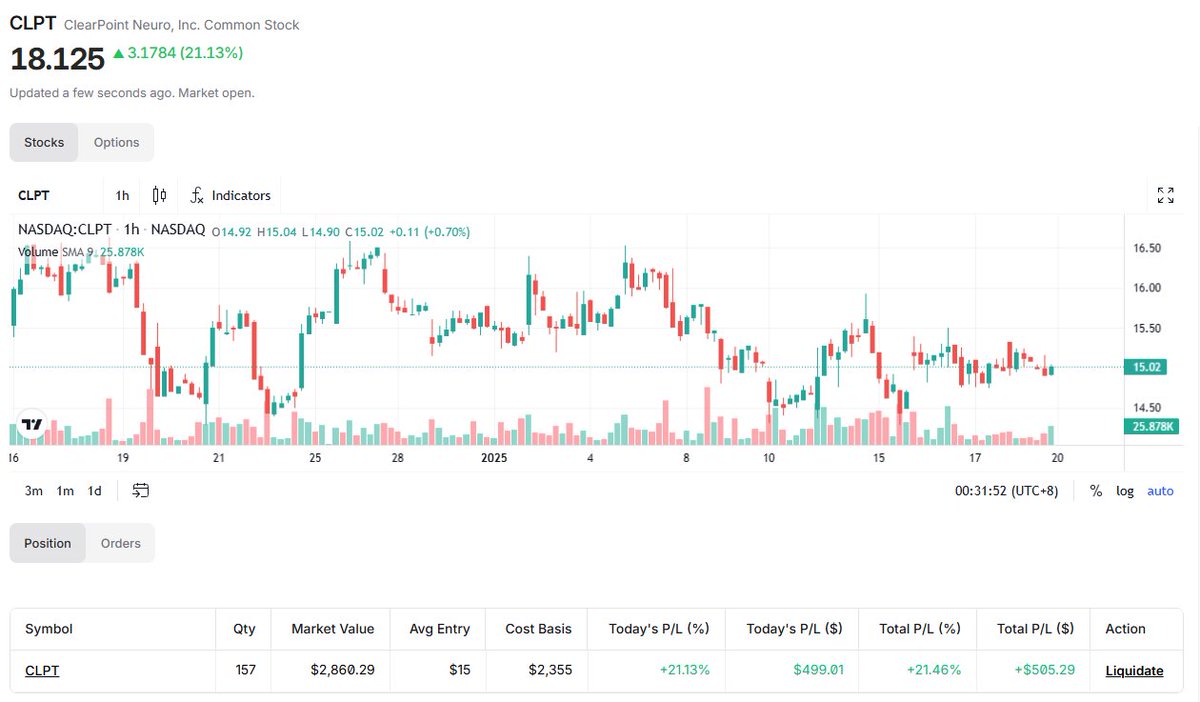Click the 20 date label on time axis
Viewport: 1200px width, 702px height.
1057,458
